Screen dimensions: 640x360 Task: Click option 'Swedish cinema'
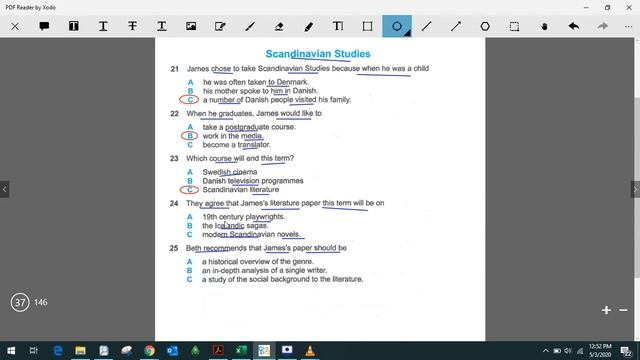pos(230,172)
